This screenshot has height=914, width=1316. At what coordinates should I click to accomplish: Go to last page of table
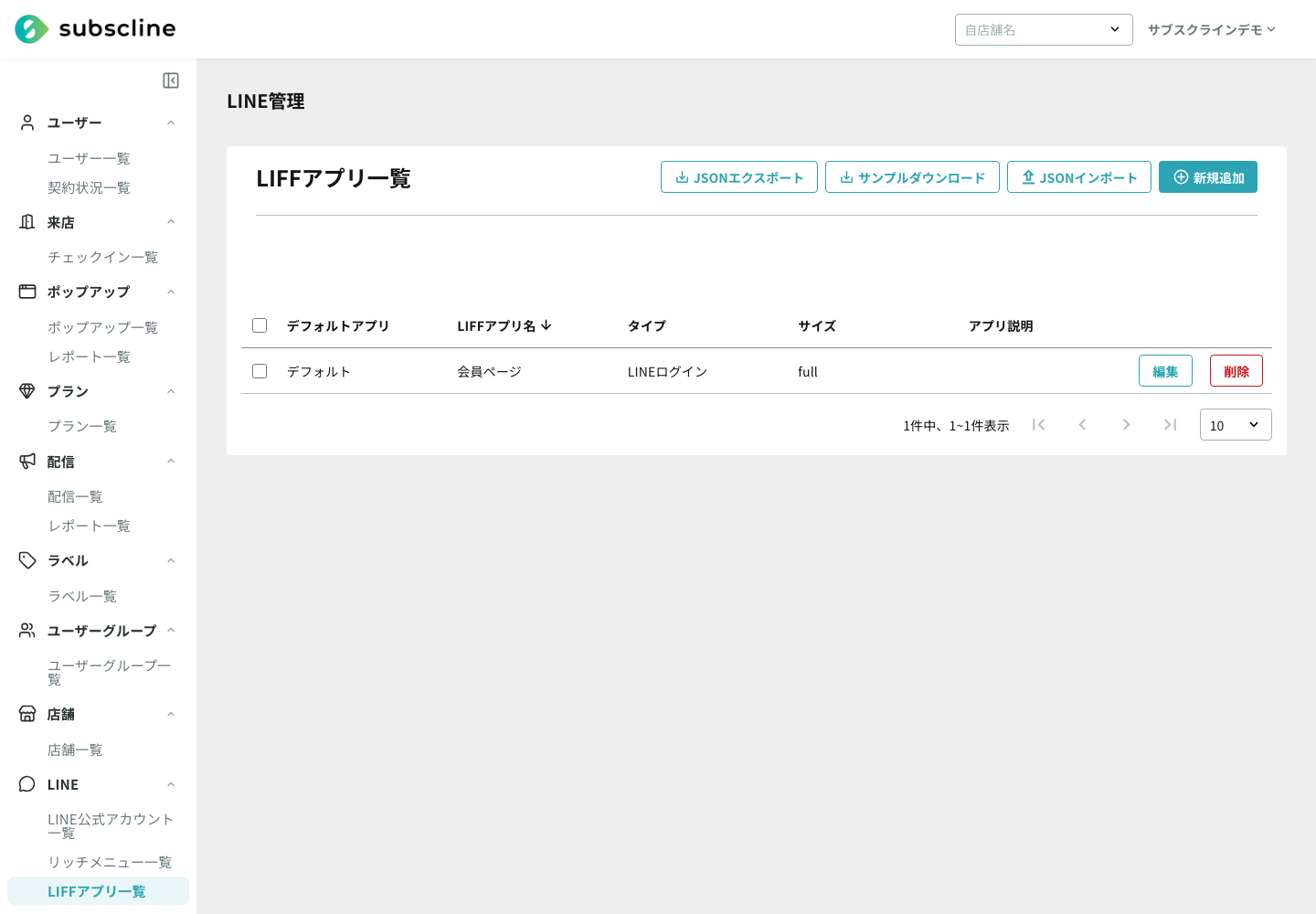point(1170,424)
